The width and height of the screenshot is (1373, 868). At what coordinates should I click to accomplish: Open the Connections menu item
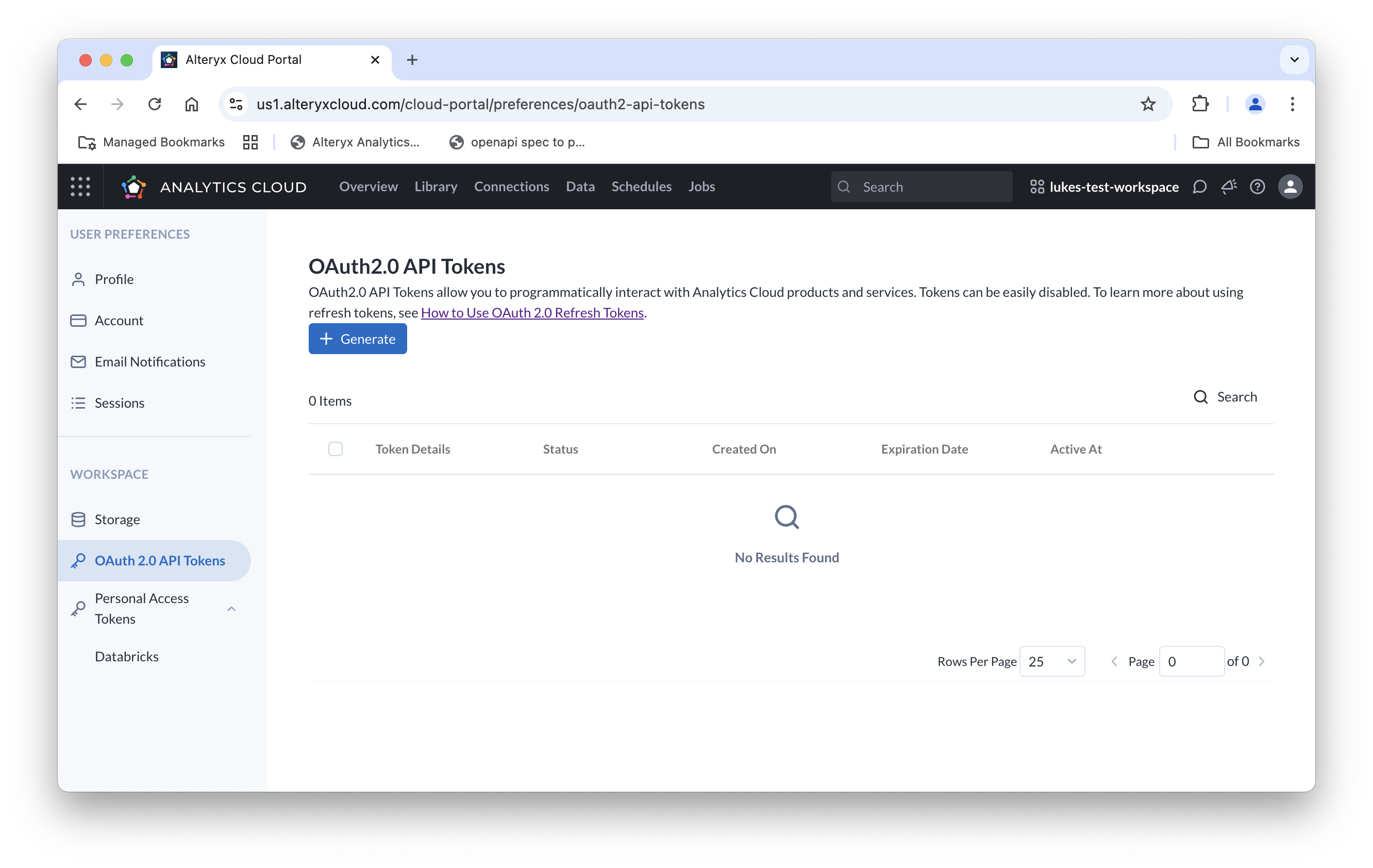point(511,187)
